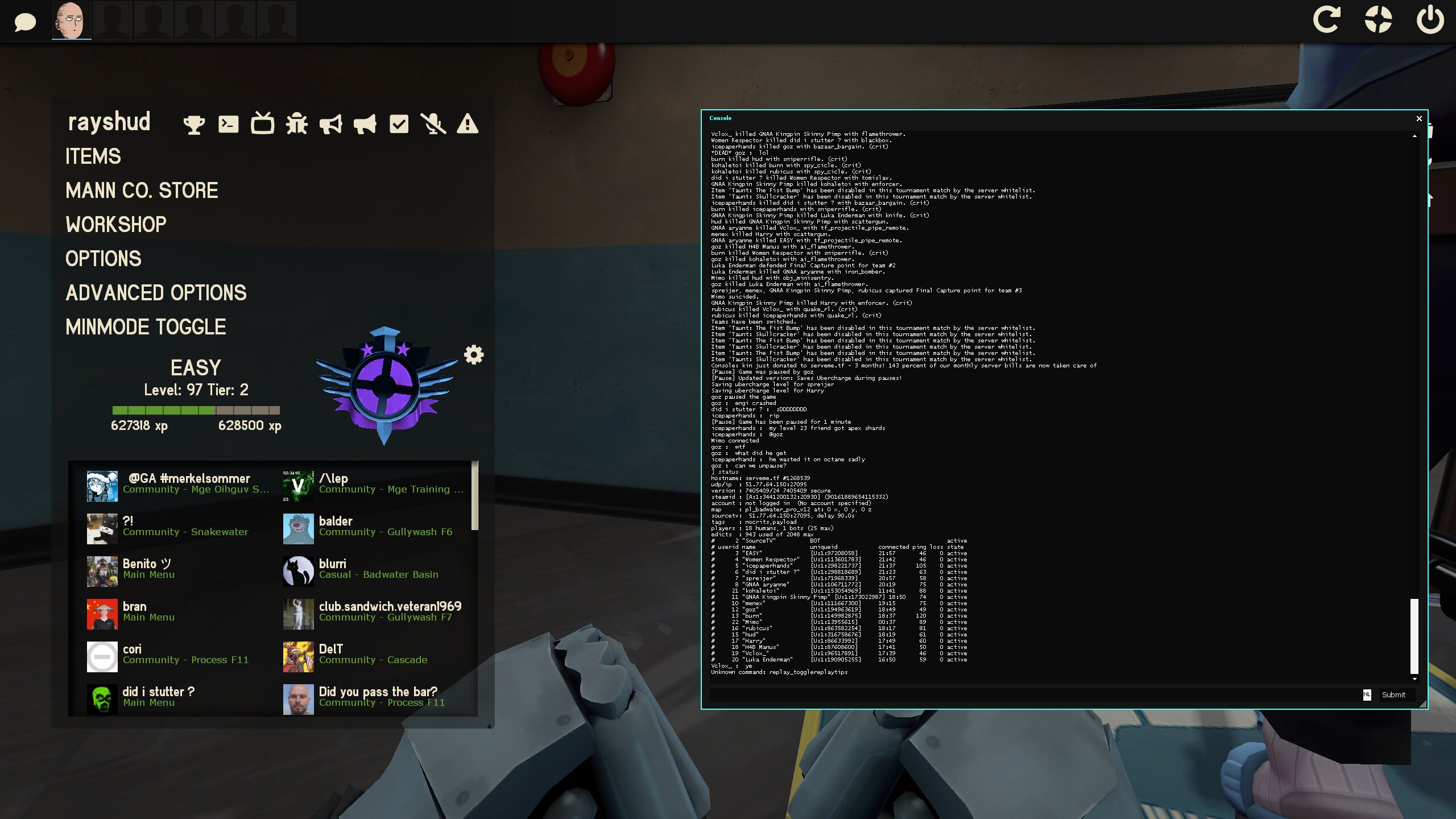Click the Console window title
Viewport: 1456px width, 819px height.
coord(720,118)
